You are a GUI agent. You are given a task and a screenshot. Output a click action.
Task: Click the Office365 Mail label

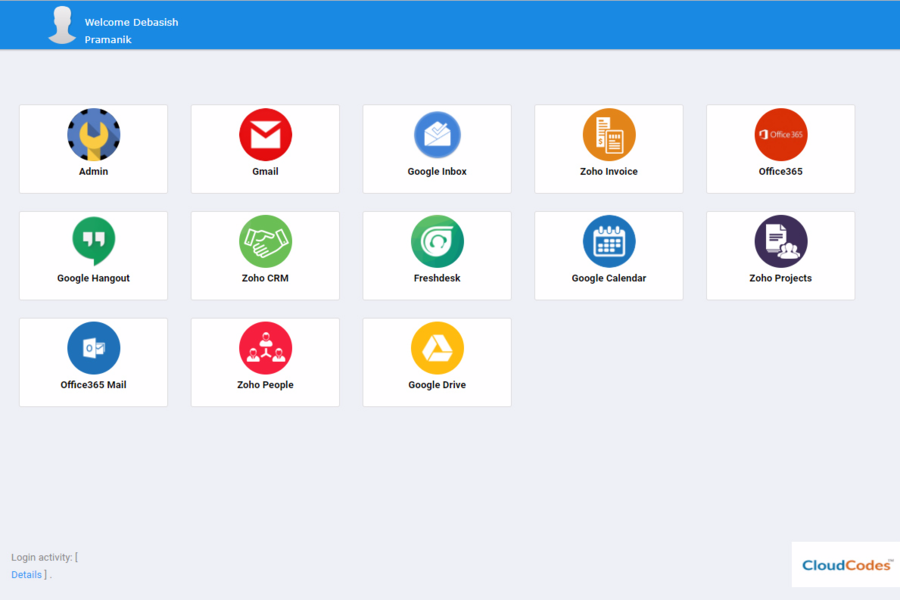pos(94,385)
